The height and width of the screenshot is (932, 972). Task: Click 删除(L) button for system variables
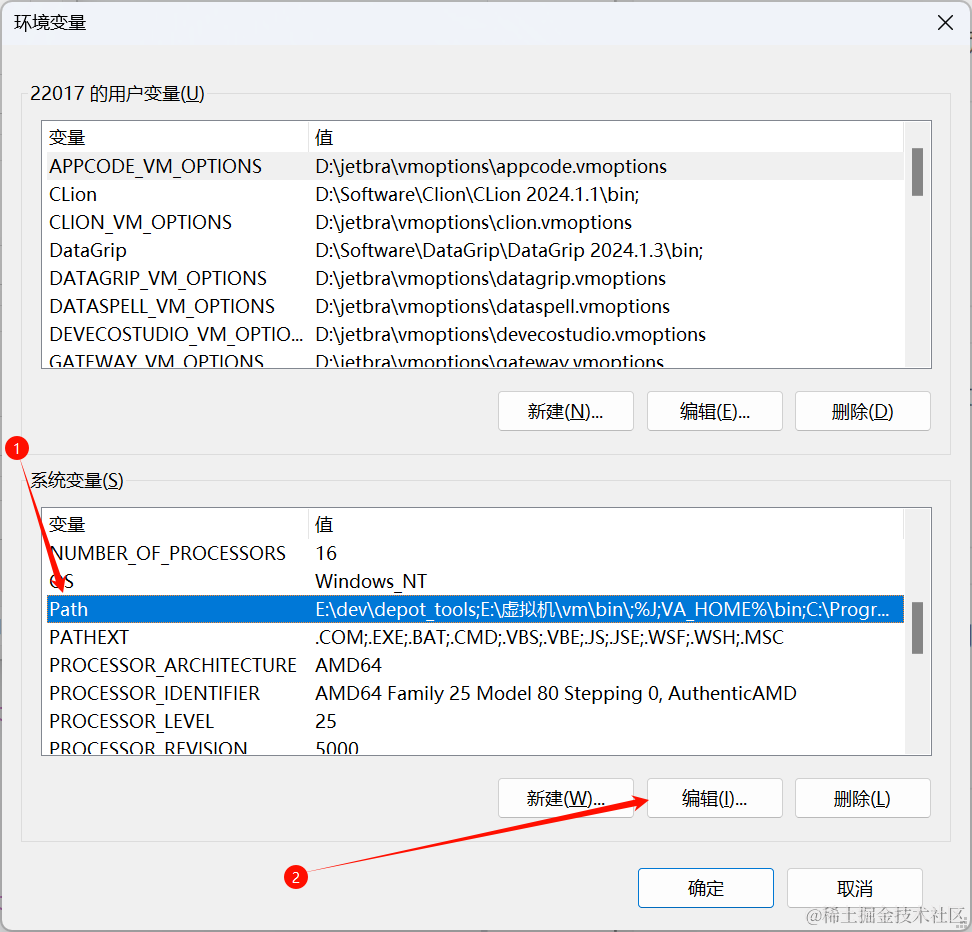point(862,798)
